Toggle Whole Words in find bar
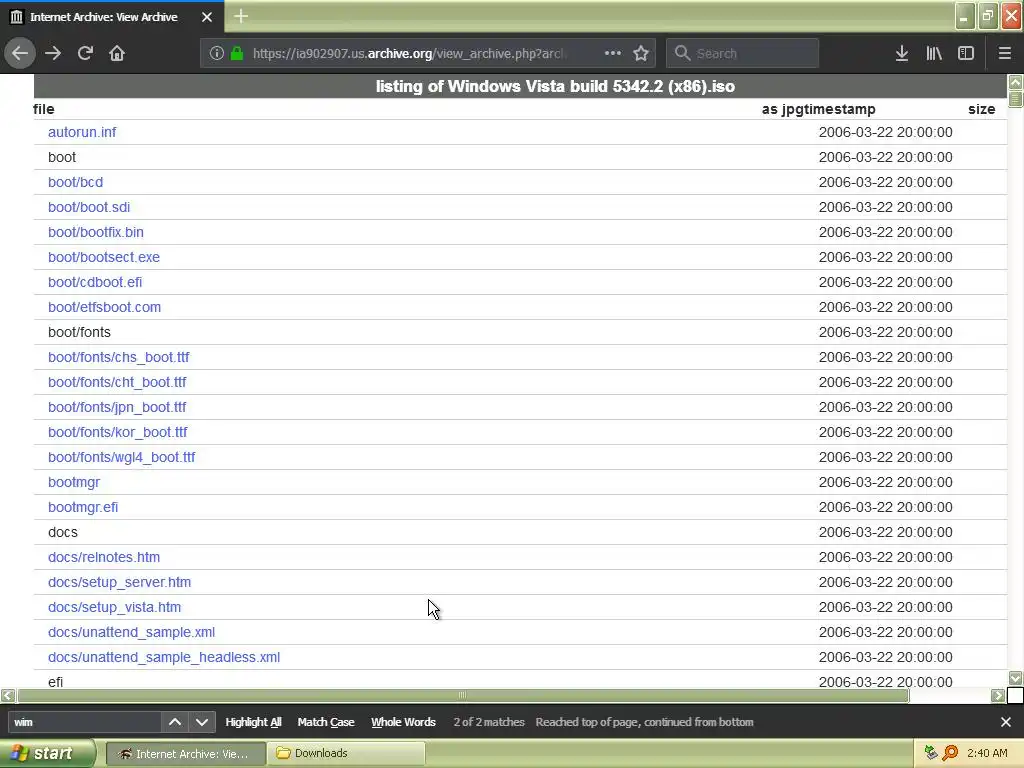1024x768 pixels. (403, 722)
